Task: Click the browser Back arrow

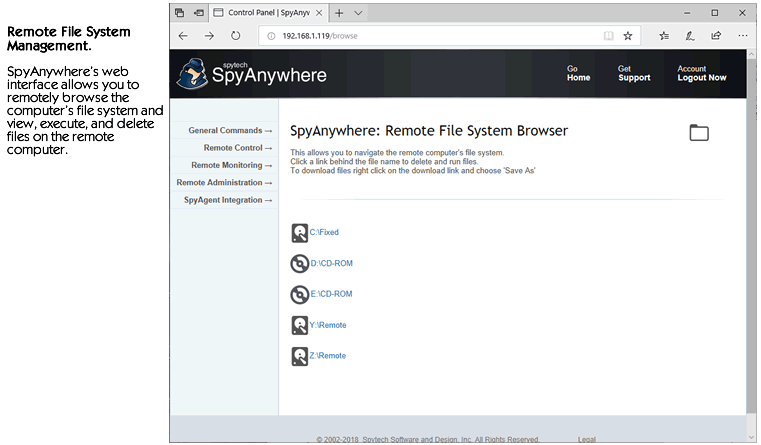Action: [183, 36]
